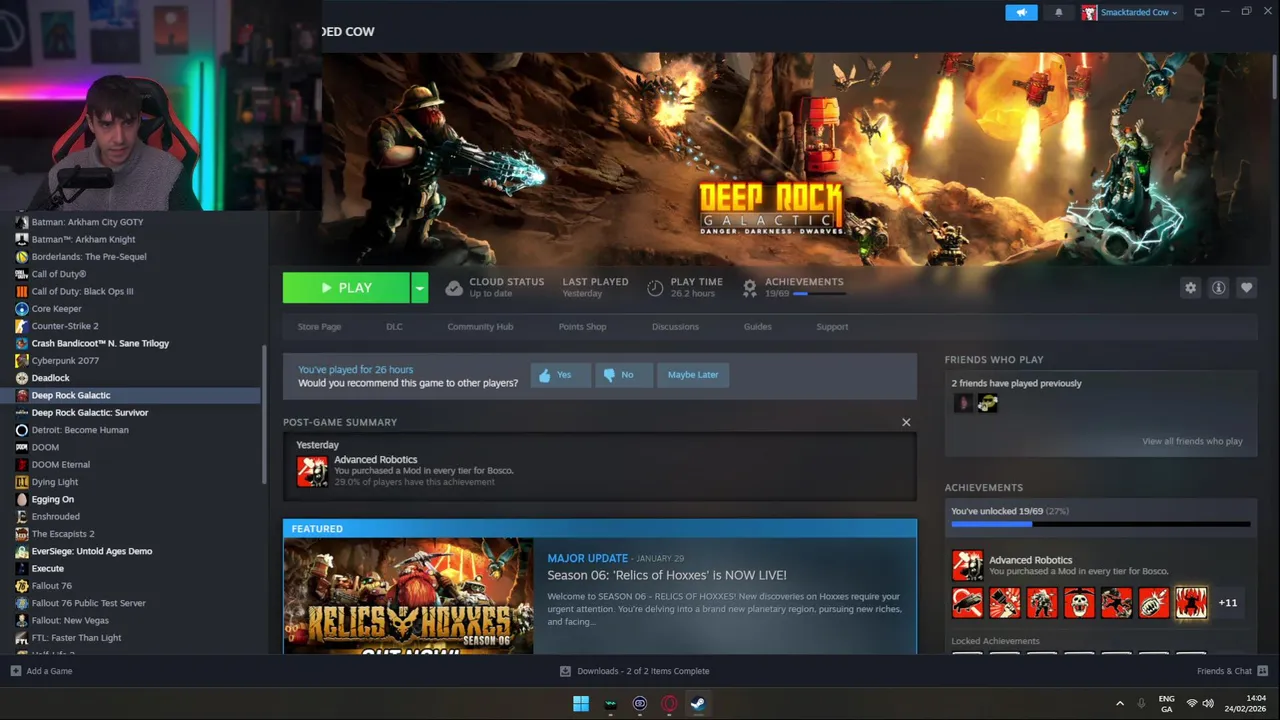Image resolution: width=1280 pixels, height=720 pixels.
Task: Select Batman: Arkham Knight in library list
Action: click(x=83, y=240)
